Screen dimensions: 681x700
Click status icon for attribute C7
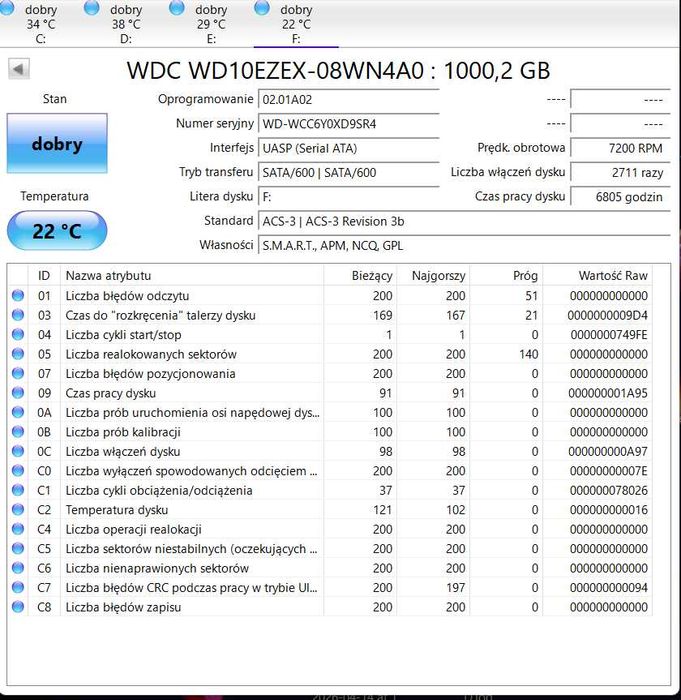click(x=18, y=587)
